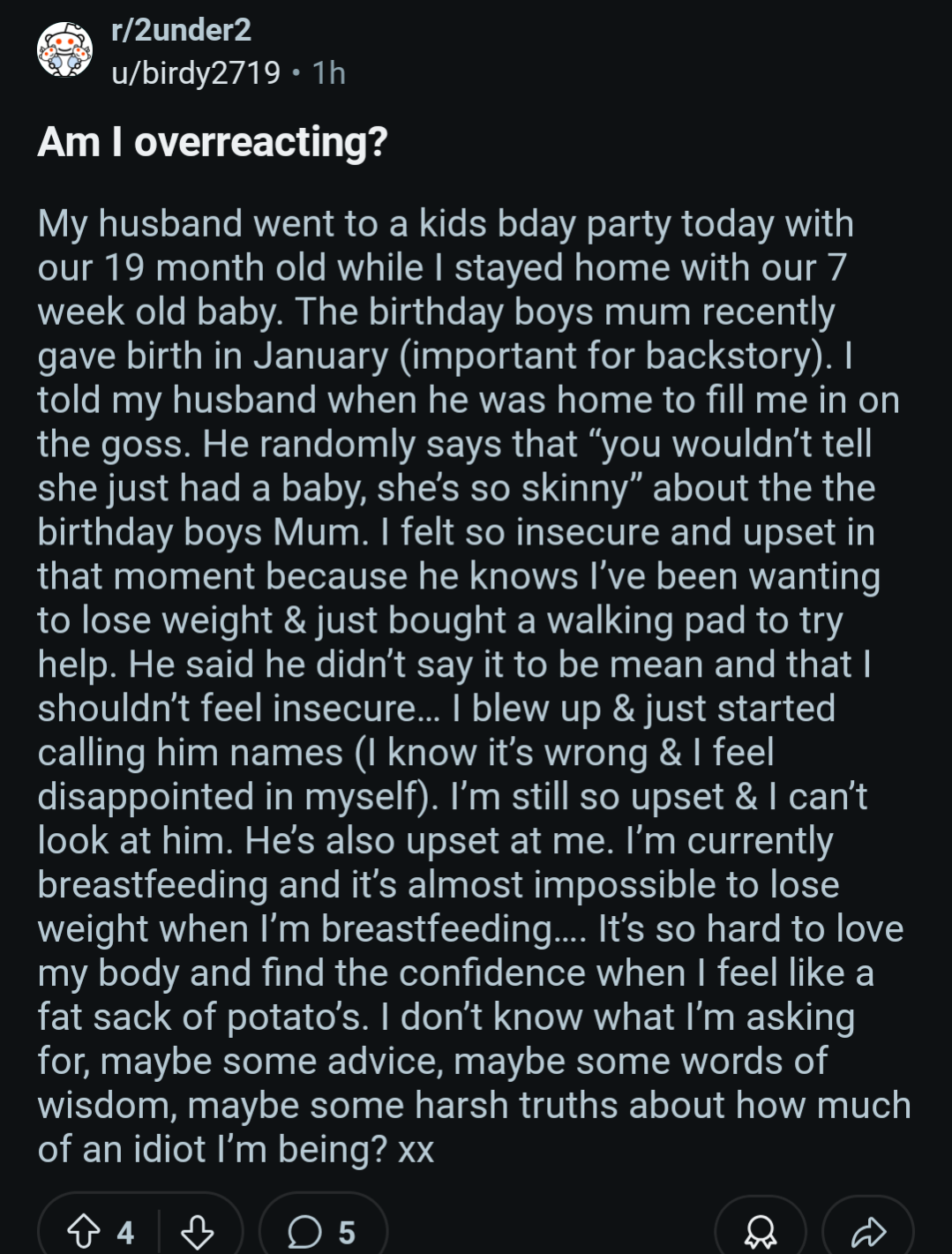Select the word 'January' in the post
The height and width of the screenshot is (1254, 952).
321,356
